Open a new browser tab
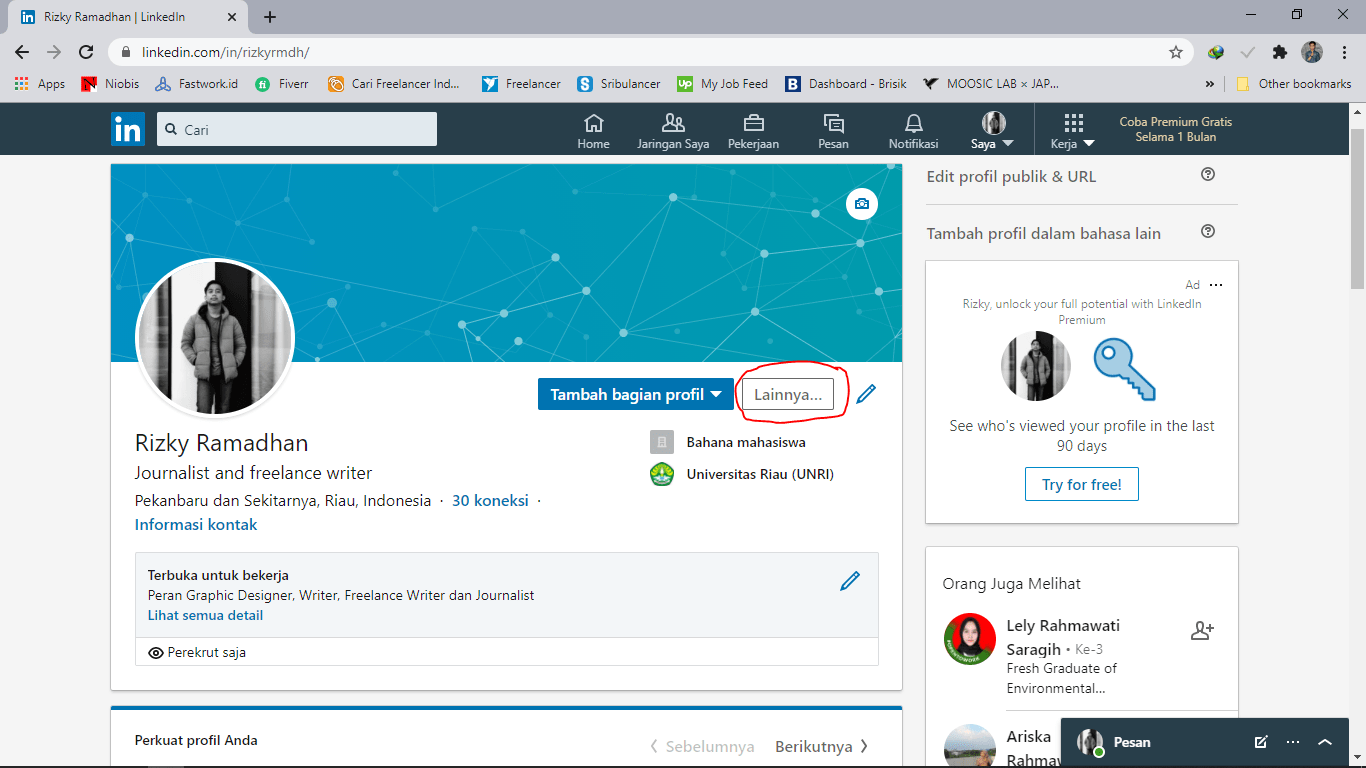The image size is (1366, 768). (270, 17)
